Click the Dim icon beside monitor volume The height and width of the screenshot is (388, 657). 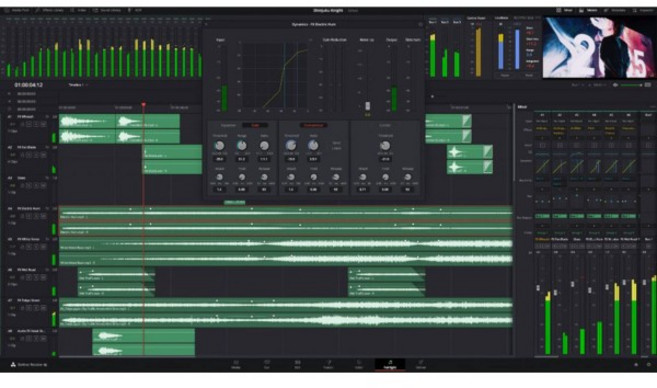(x=648, y=85)
